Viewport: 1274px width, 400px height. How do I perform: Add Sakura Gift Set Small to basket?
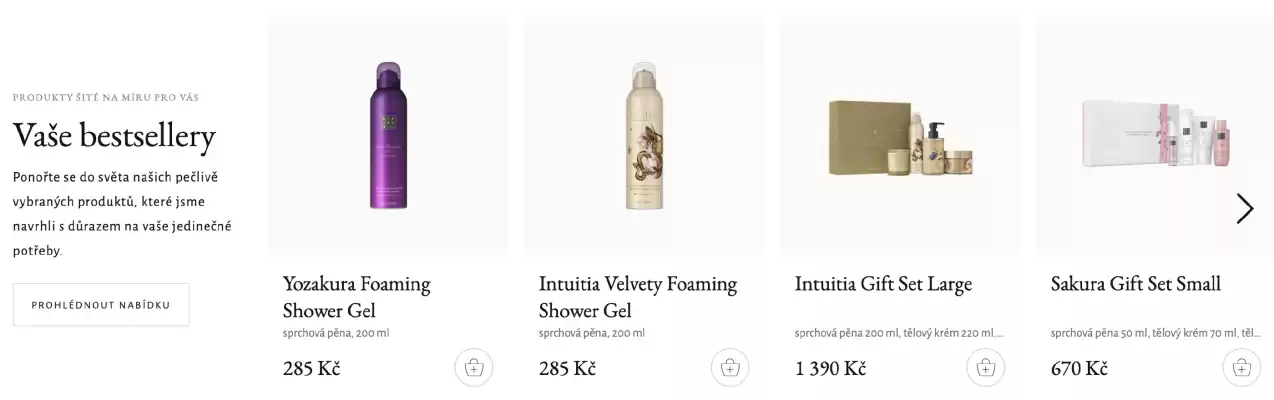(x=1241, y=368)
